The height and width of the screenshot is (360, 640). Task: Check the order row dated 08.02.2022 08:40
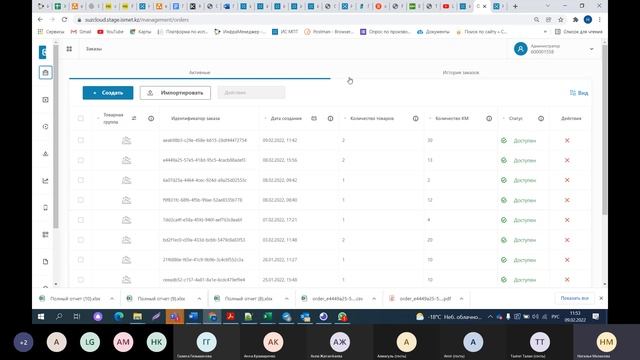(80, 200)
